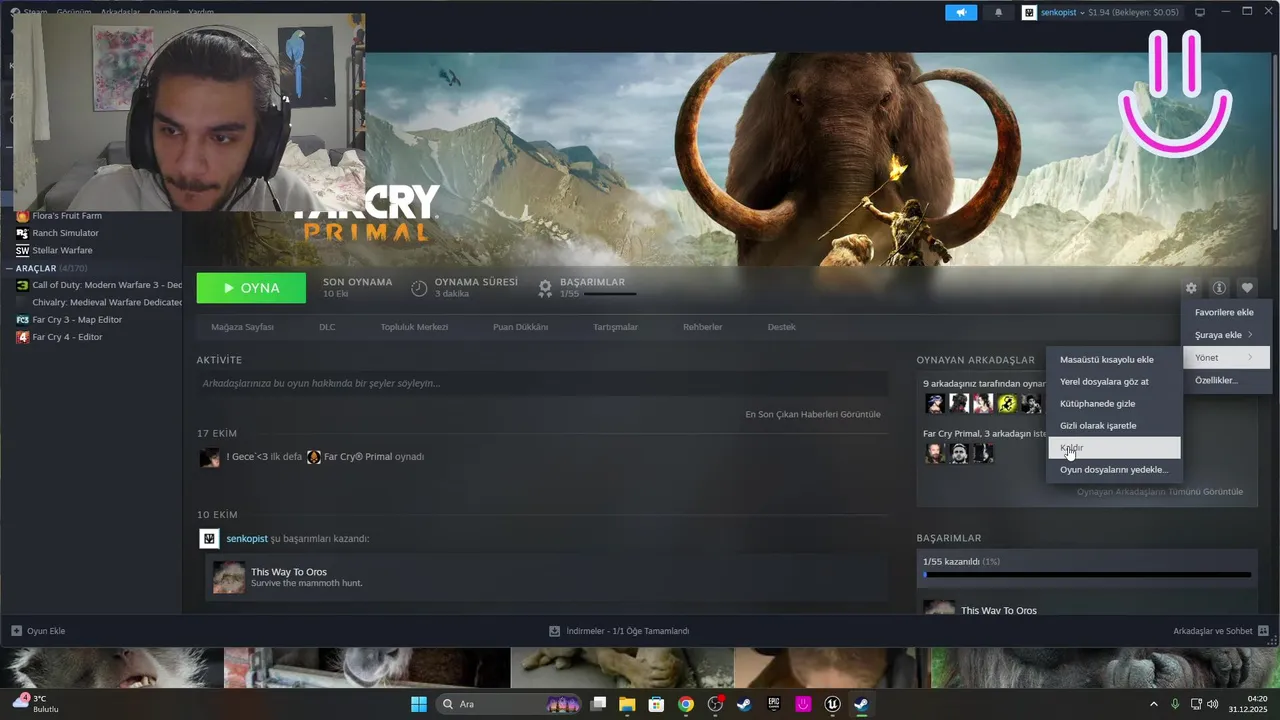Open the Destek tab

tap(781, 327)
